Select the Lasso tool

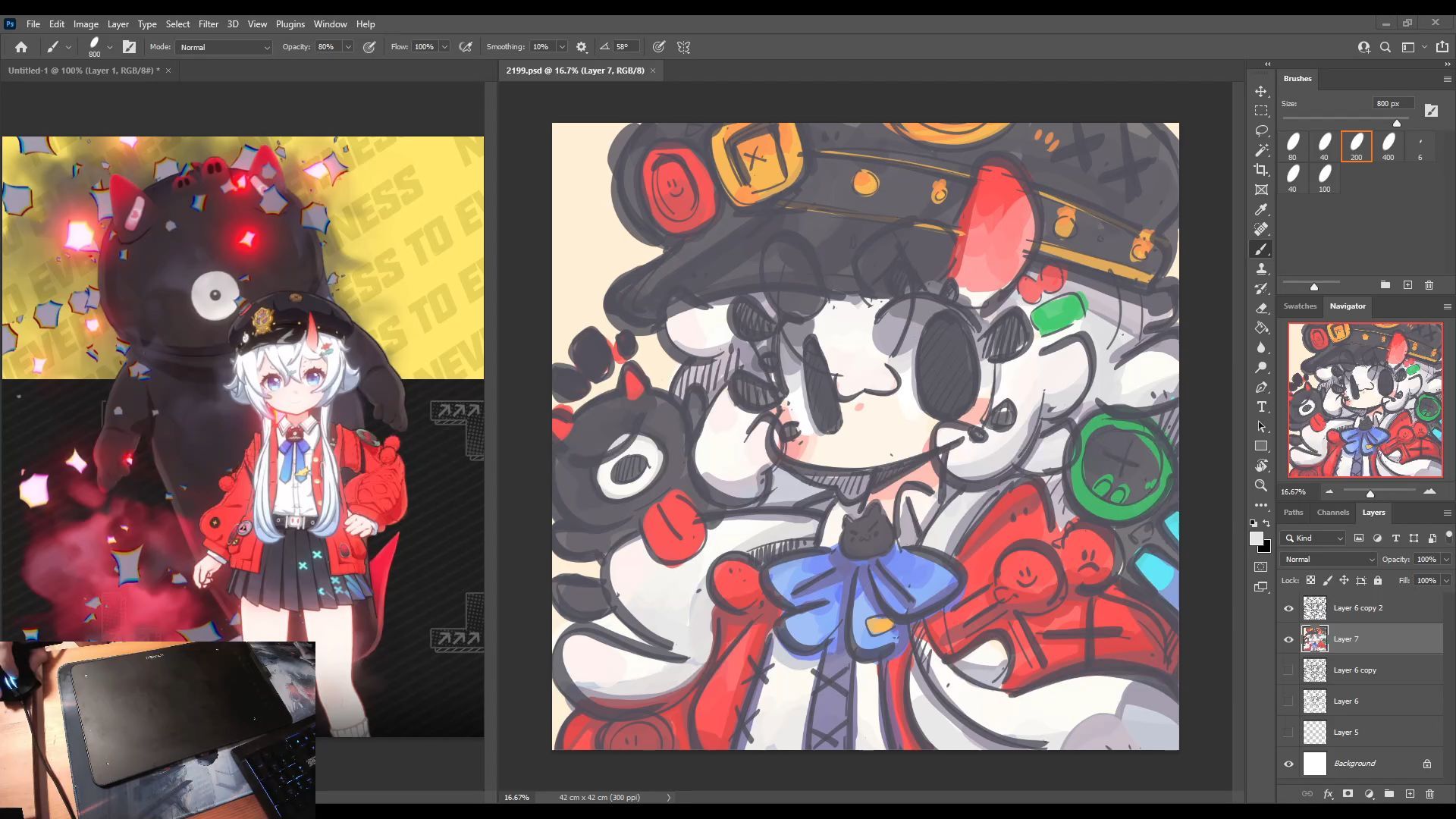1261,130
